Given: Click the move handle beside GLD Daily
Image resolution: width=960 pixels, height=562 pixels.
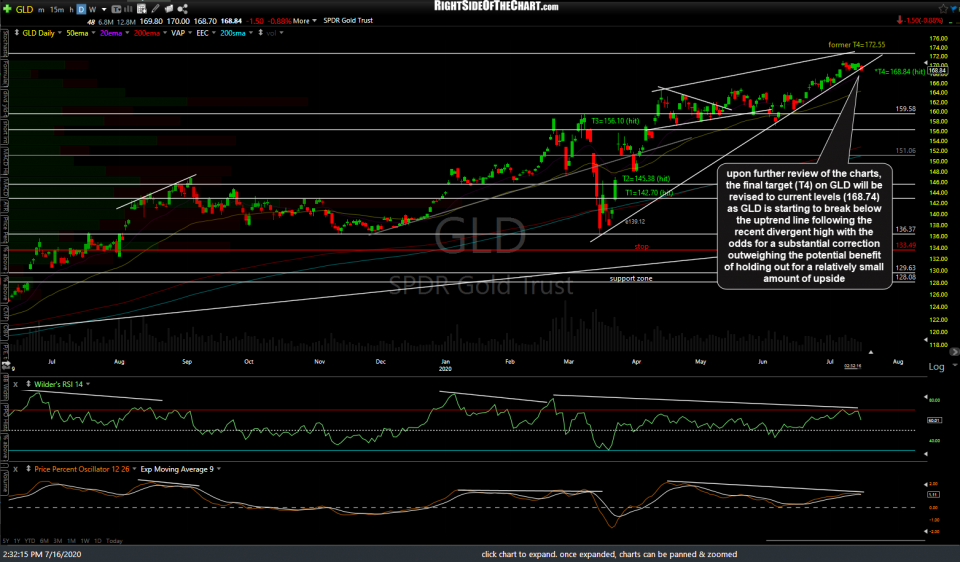Looking at the screenshot, I should pos(17,33).
